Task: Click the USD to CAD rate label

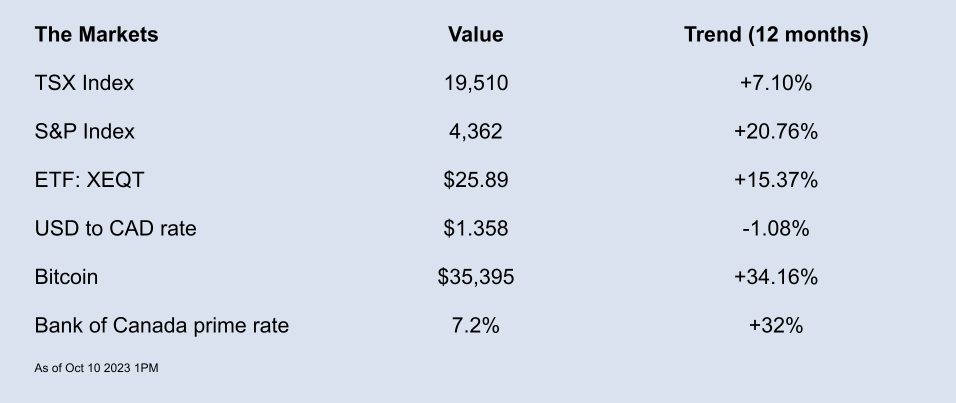Action: coord(115,229)
